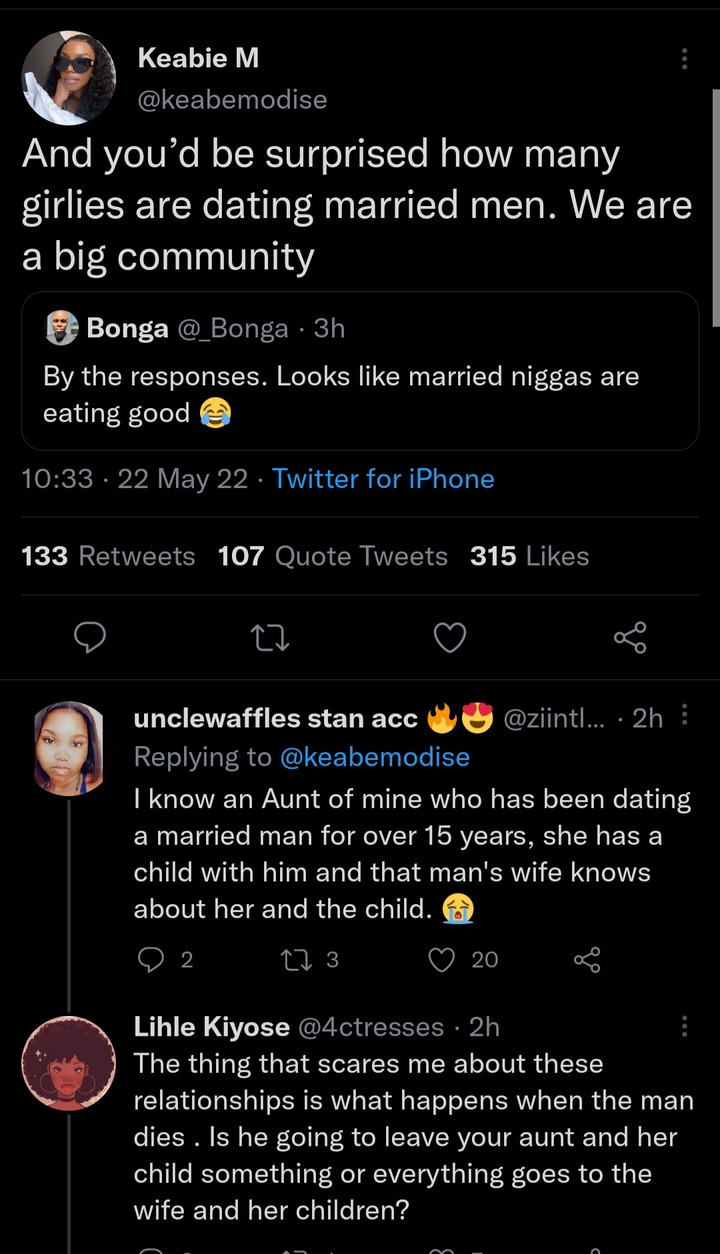Open the quoted tweet by Bonga
The width and height of the screenshot is (720, 1254).
point(360,371)
